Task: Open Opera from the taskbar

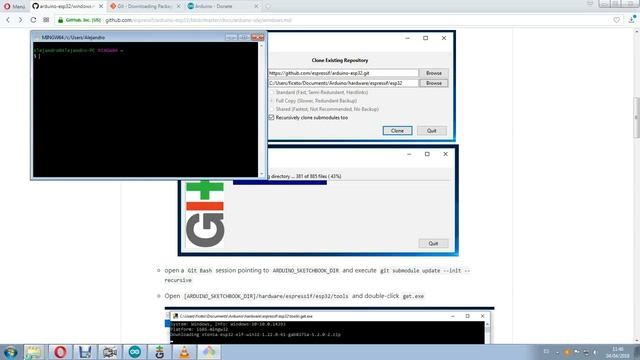Action: point(60,352)
